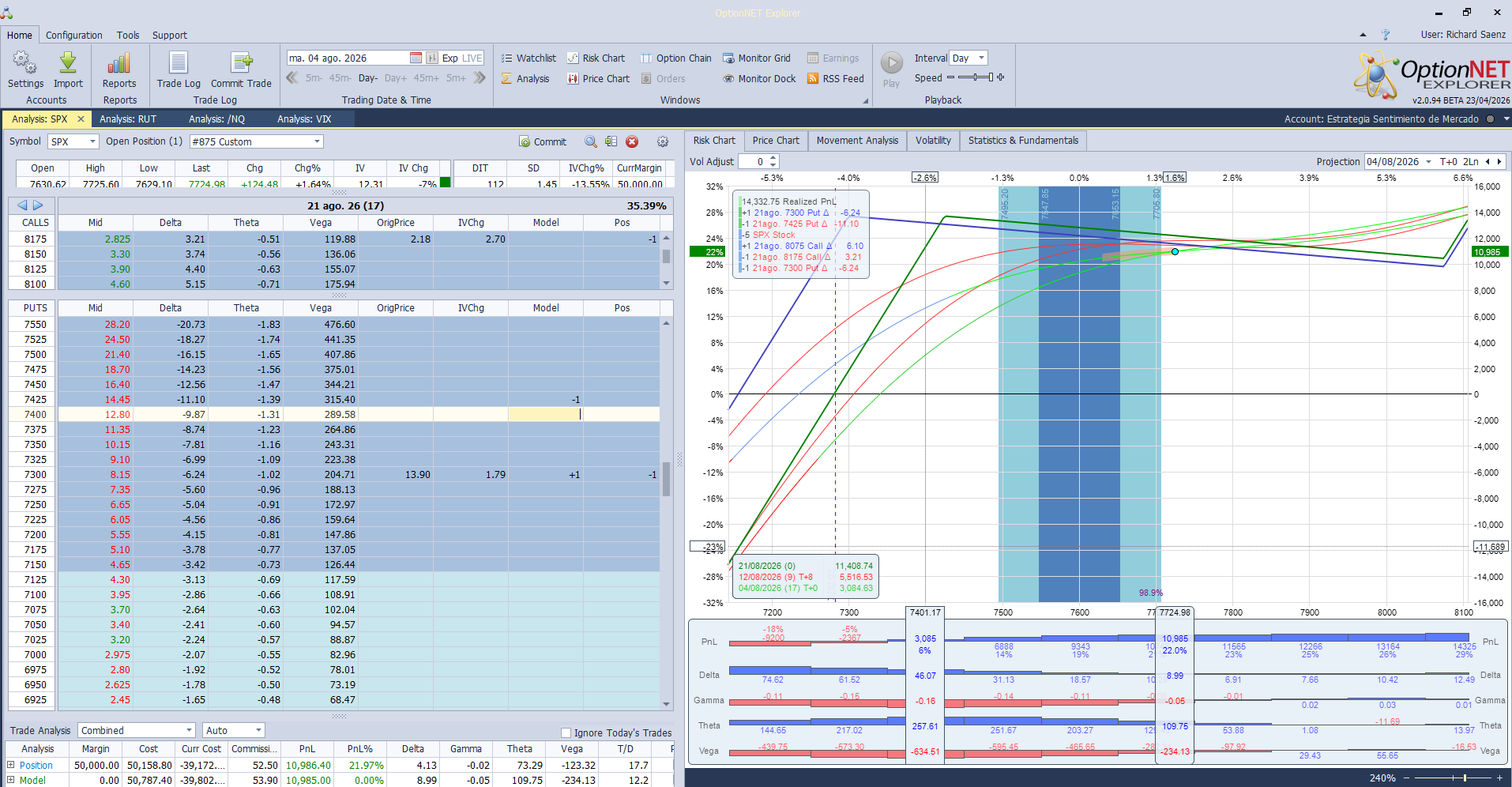Image resolution: width=1512 pixels, height=787 pixels.
Task: Adjust the playback Speed slider
Action: tap(976, 77)
